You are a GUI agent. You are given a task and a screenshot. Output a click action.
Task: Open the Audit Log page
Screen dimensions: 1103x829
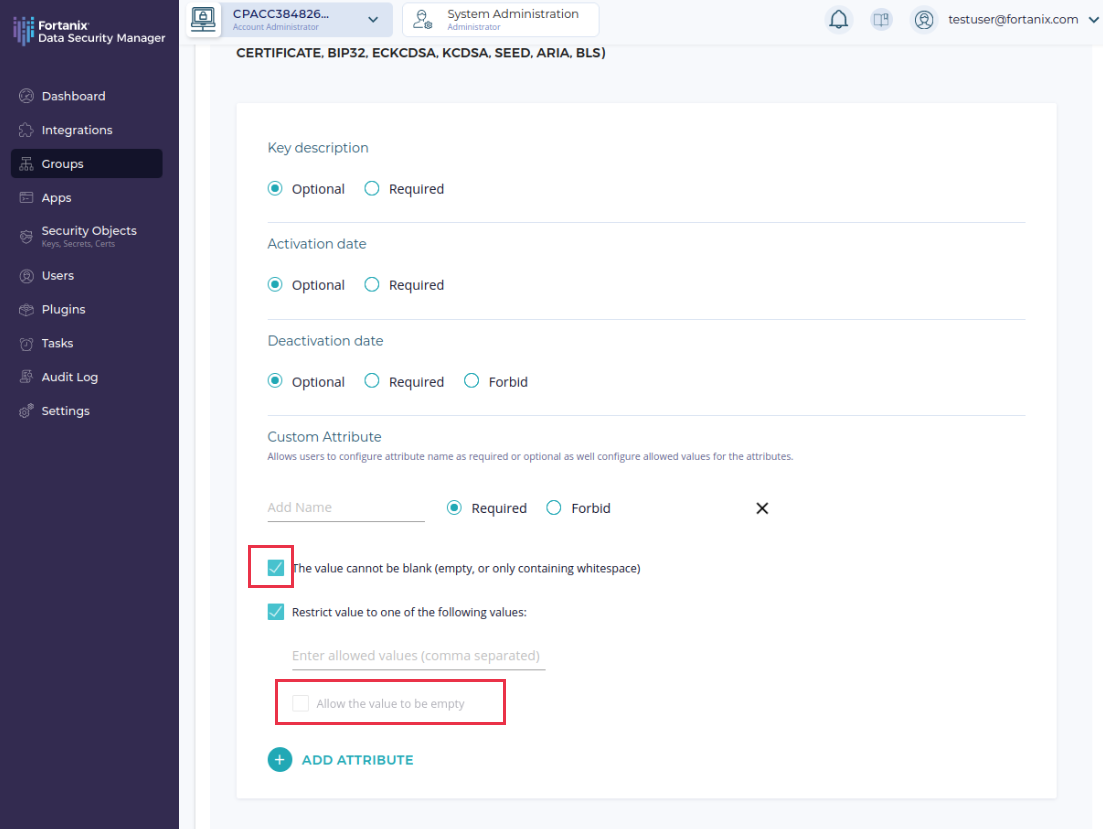point(69,377)
